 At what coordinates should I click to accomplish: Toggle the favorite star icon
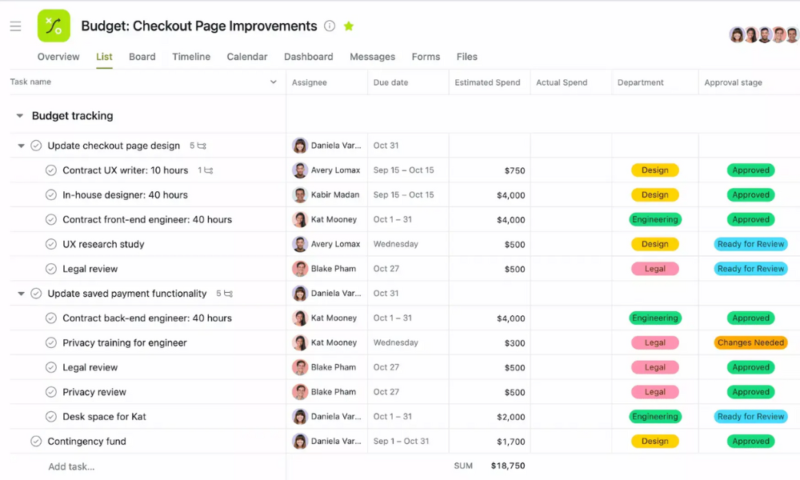pos(348,26)
